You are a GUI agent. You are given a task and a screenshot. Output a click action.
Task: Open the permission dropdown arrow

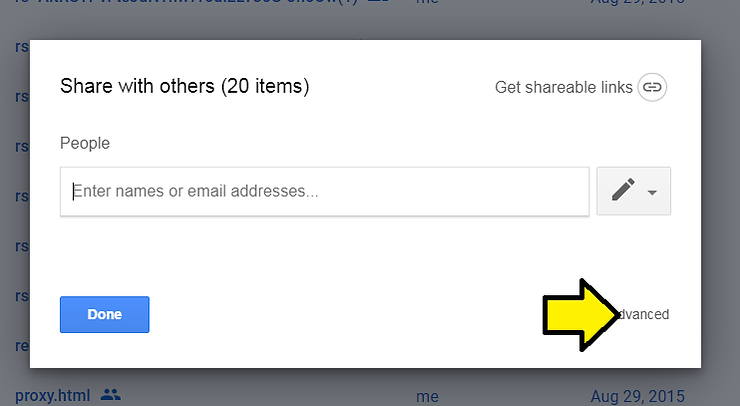point(652,192)
